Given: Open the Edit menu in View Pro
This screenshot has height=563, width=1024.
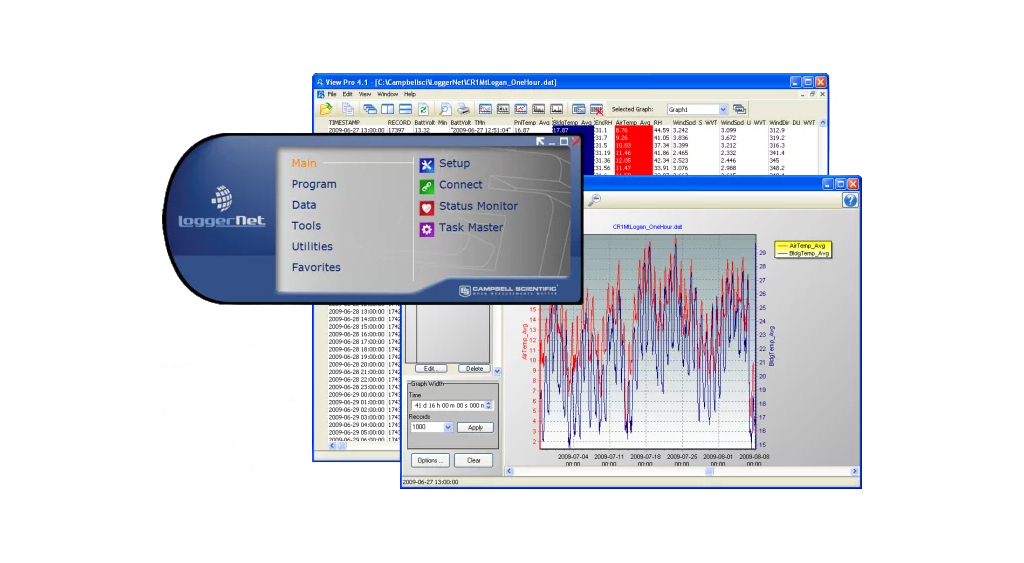Looking at the screenshot, I should tap(347, 95).
